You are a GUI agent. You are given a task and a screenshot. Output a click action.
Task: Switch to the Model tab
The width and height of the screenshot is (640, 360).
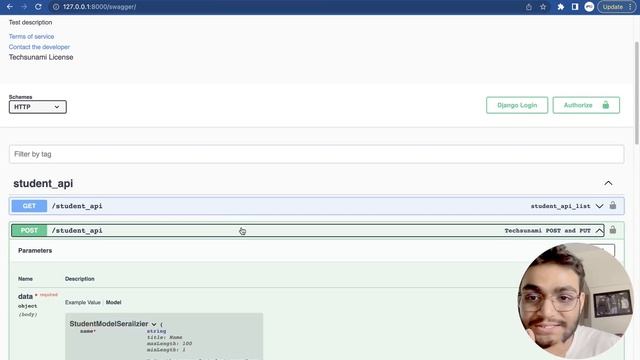pyautogui.click(x=113, y=302)
